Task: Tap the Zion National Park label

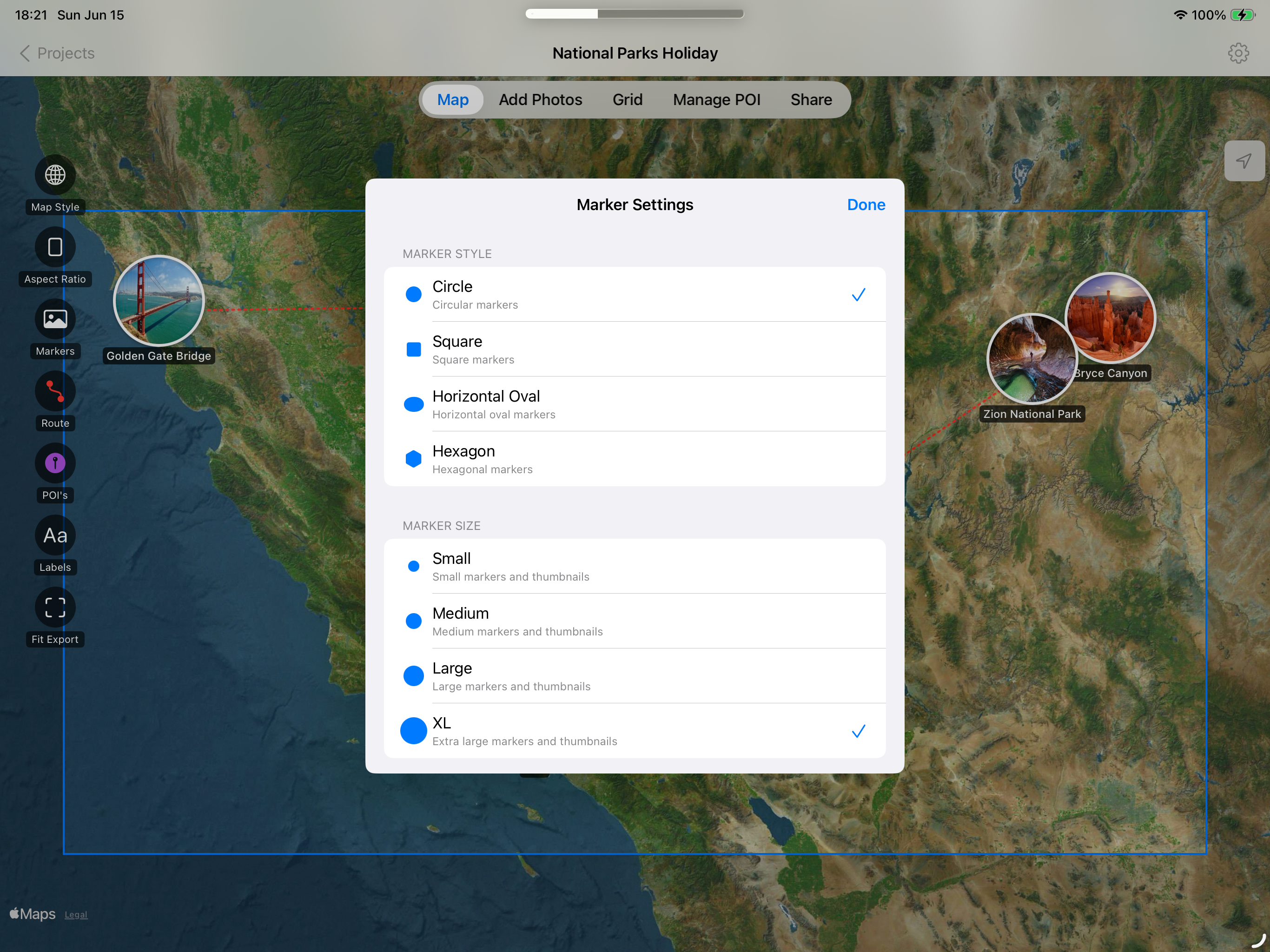Action: (x=1032, y=414)
